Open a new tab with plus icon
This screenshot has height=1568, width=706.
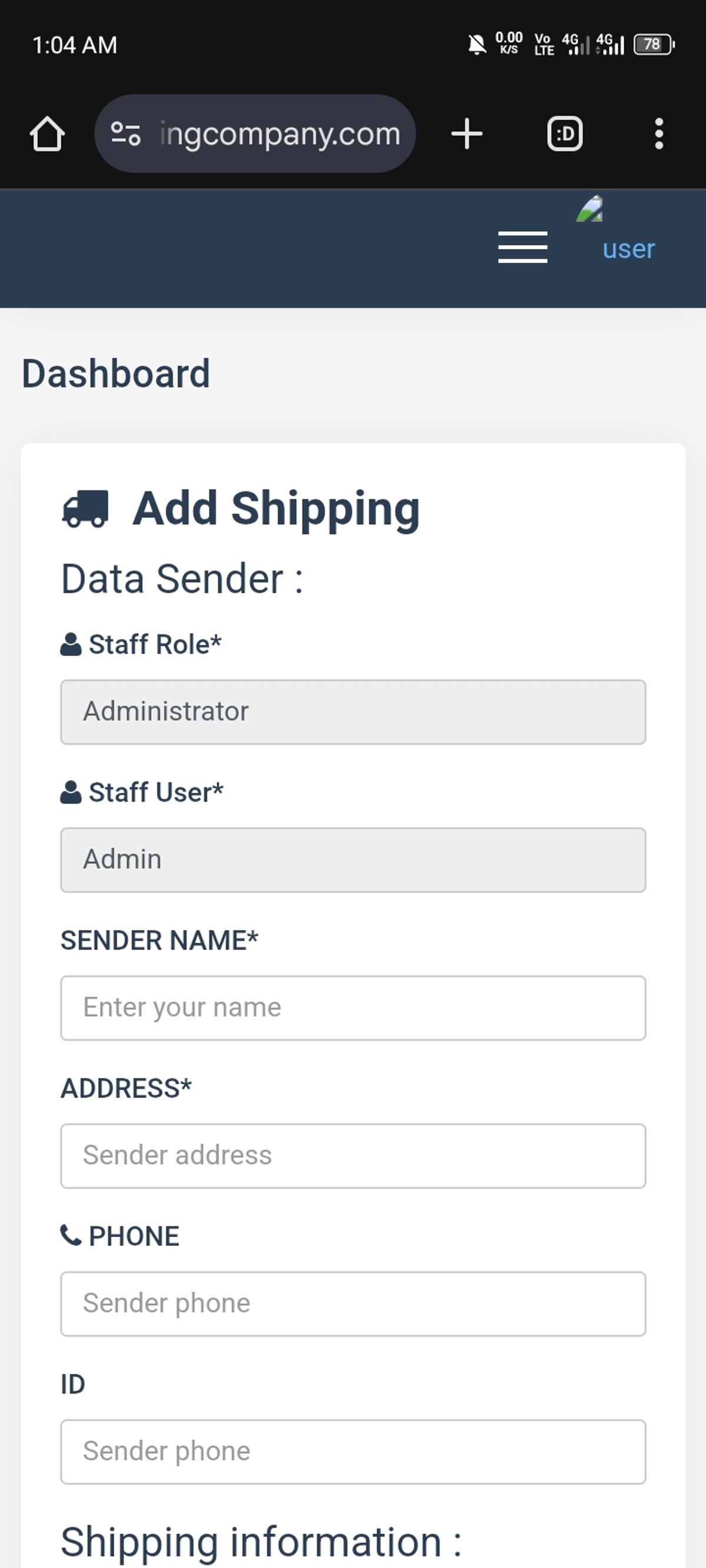[467, 133]
